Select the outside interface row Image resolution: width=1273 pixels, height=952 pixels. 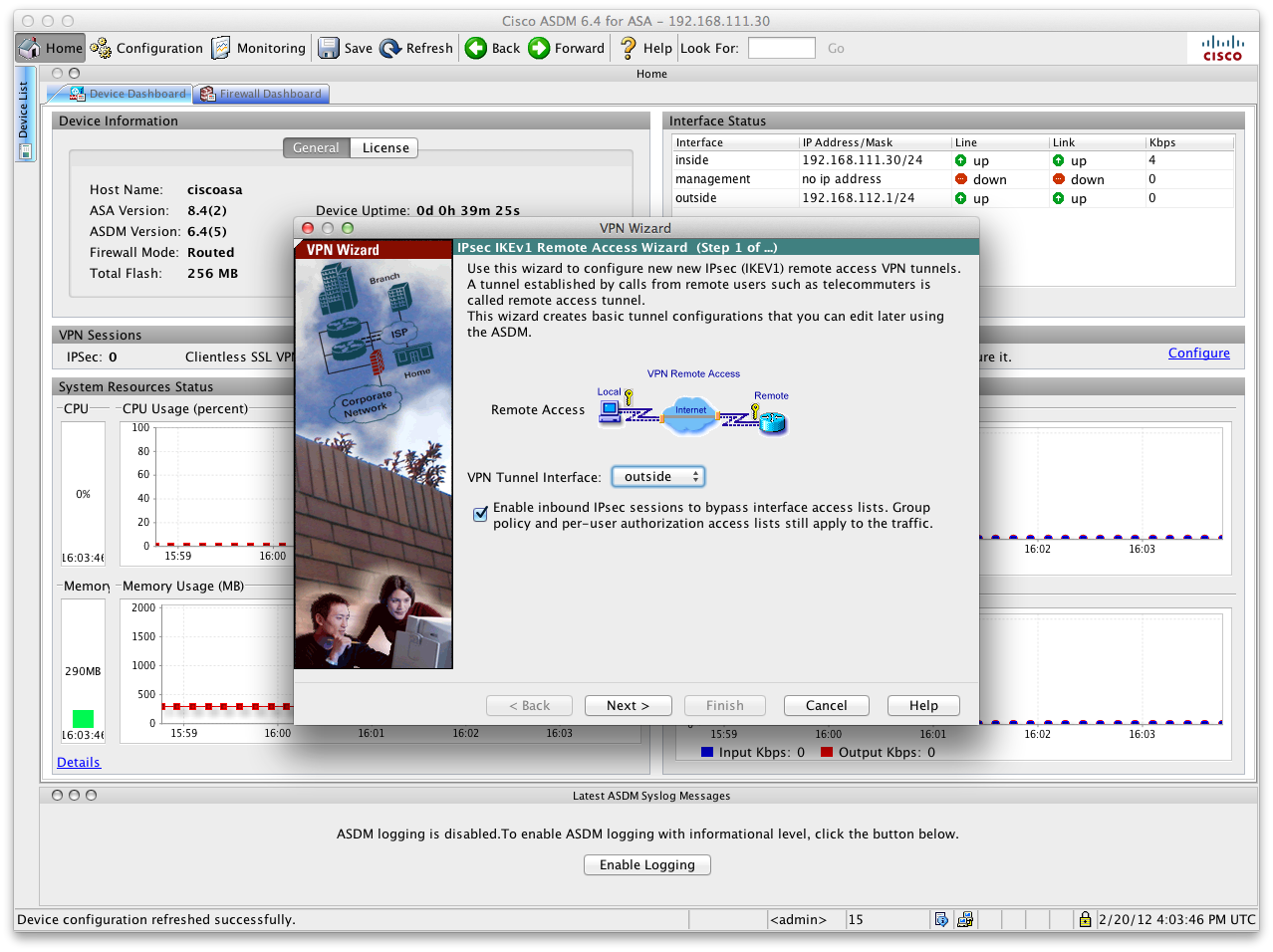click(953, 198)
